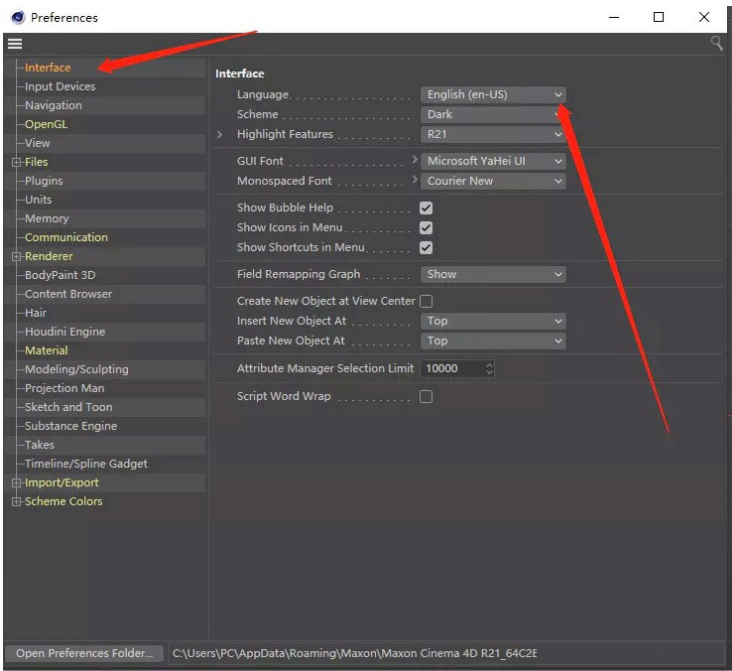Image resolution: width=732 pixels, height=671 pixels.
Task: Click the Cinema 4D title bar icon
Action: tap(17, 18)
